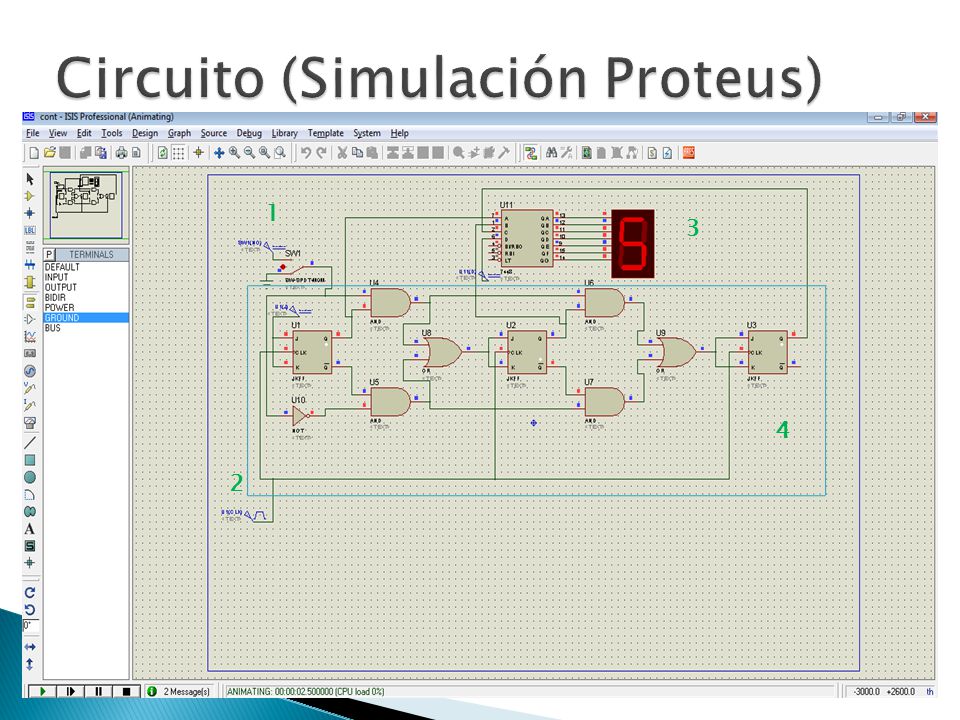Click the overview thumbnail of the schematic
This screenshot has height=720, width=960.
[86, 204]
